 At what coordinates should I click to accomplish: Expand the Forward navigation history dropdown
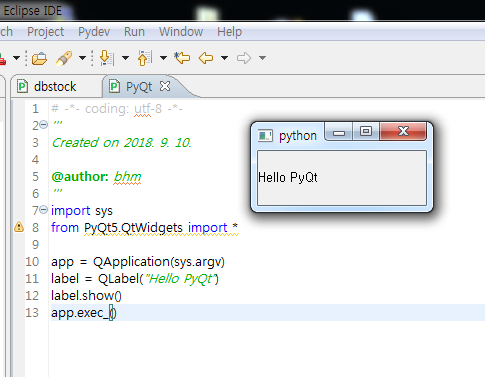point(263,58)
